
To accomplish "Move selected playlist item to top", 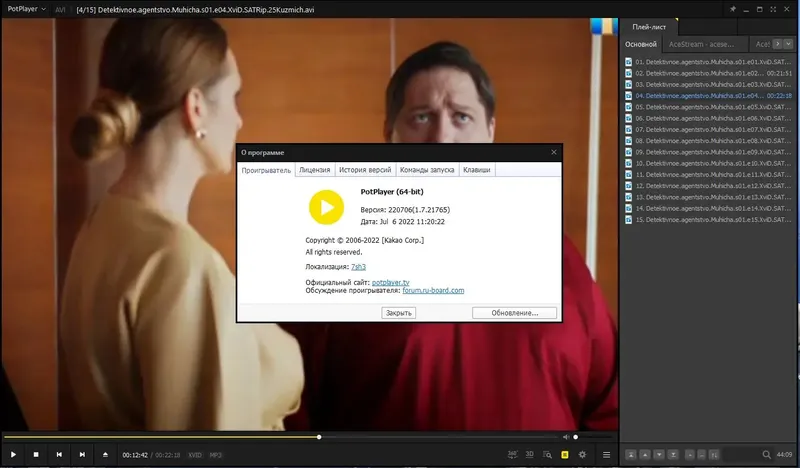I will (x=631, y=454).
